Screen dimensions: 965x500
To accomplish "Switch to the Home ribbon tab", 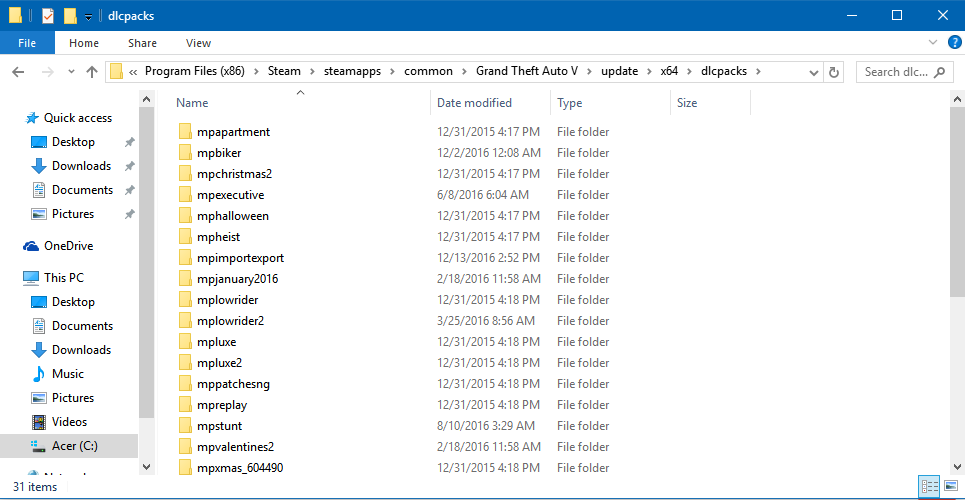I will pos(84,43).
